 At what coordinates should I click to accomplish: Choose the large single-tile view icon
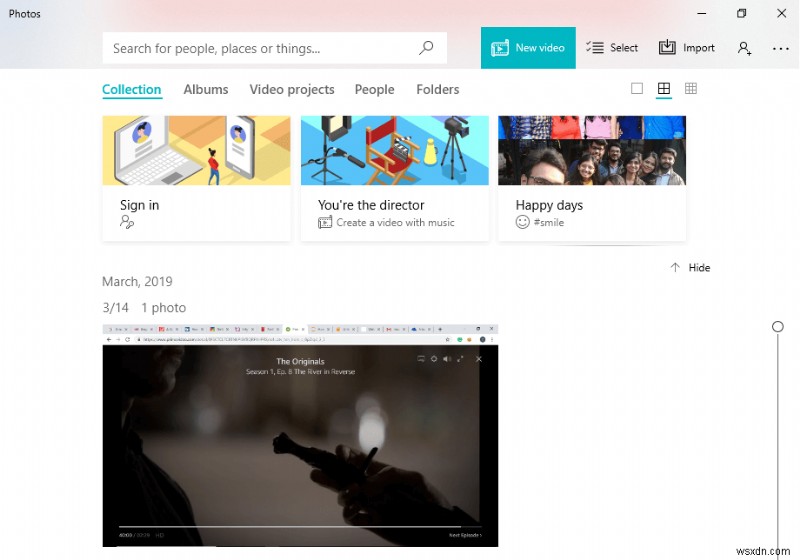637,89
